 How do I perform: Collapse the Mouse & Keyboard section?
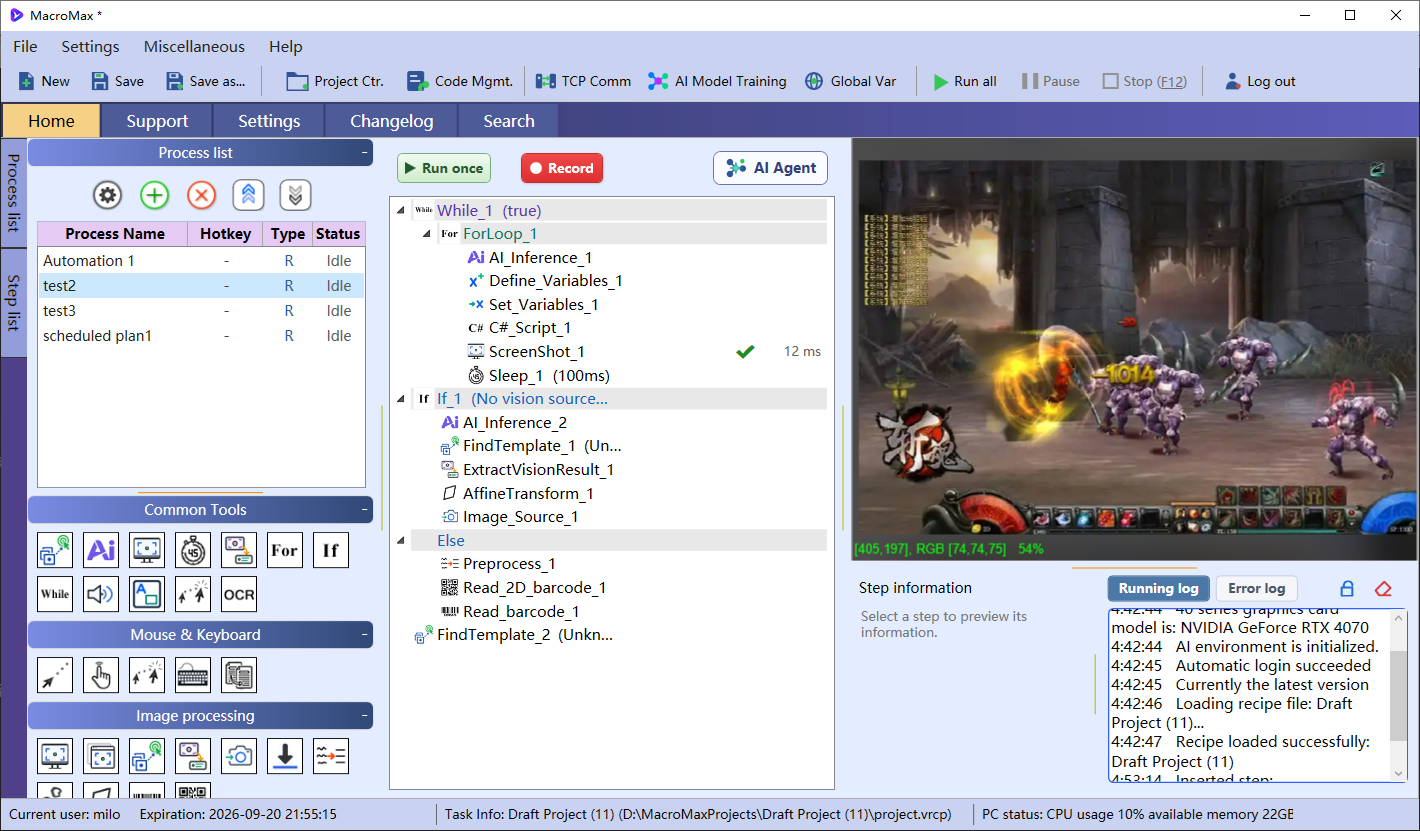pos(364,635)
